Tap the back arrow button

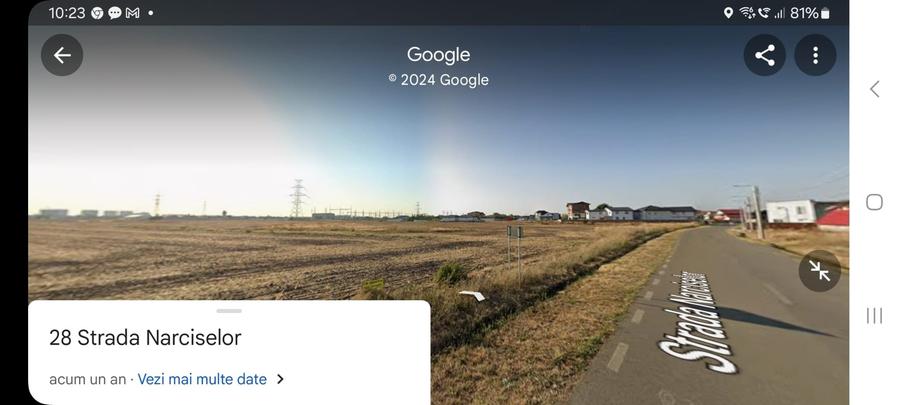(62, 55)
